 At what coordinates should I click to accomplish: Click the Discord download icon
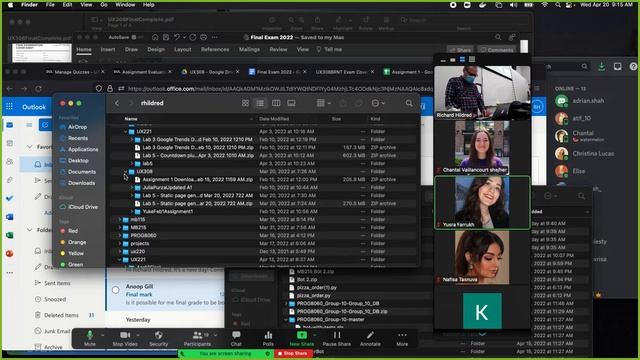point(601,67)
